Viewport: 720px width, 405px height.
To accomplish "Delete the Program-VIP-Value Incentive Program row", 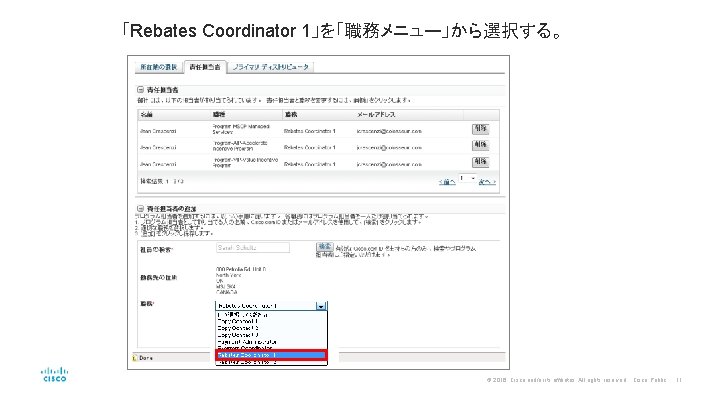I will tap(480, 162).
